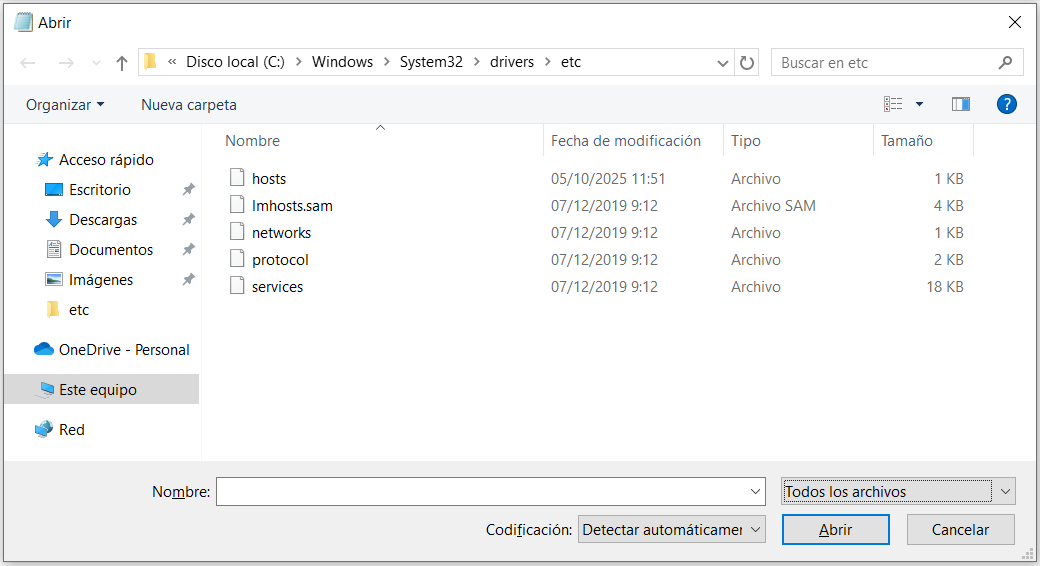
Task: Select the networks file
Action: click(x=281, y=233)
